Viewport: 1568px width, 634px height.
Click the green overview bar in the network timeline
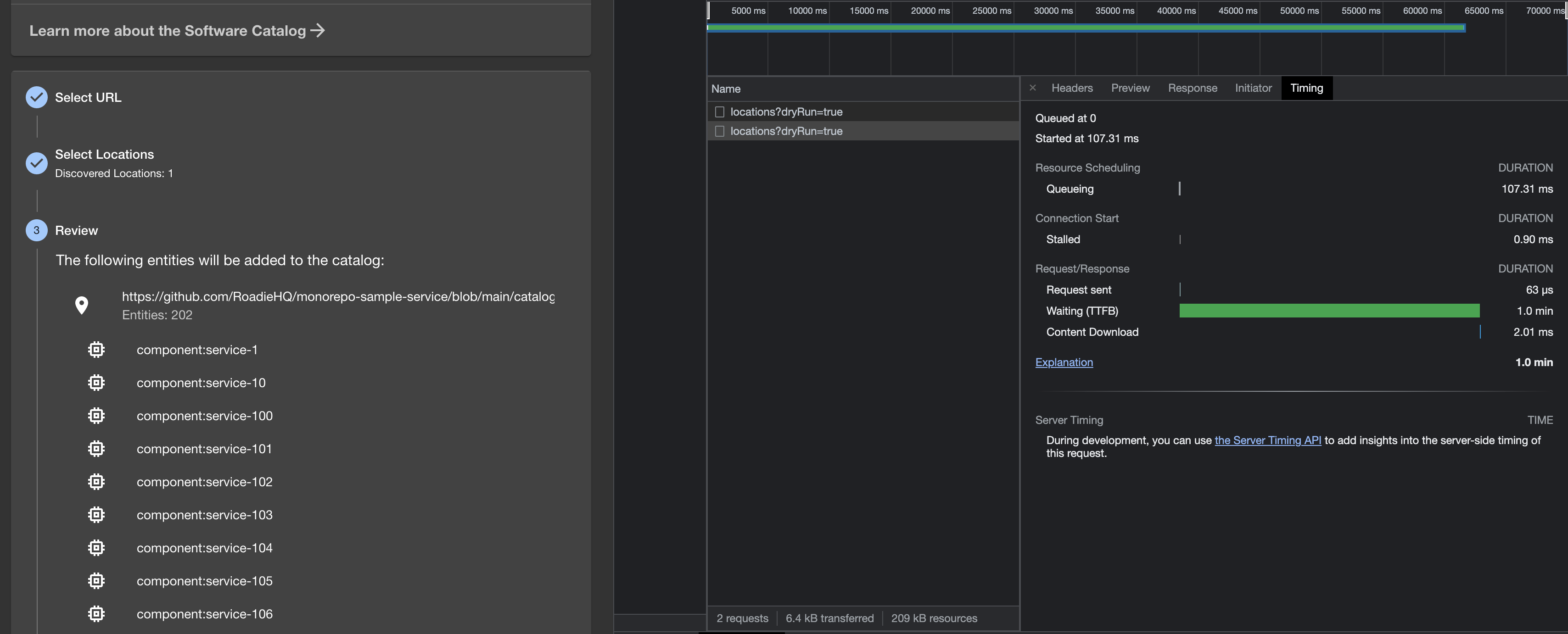[x=1086, y=28]
